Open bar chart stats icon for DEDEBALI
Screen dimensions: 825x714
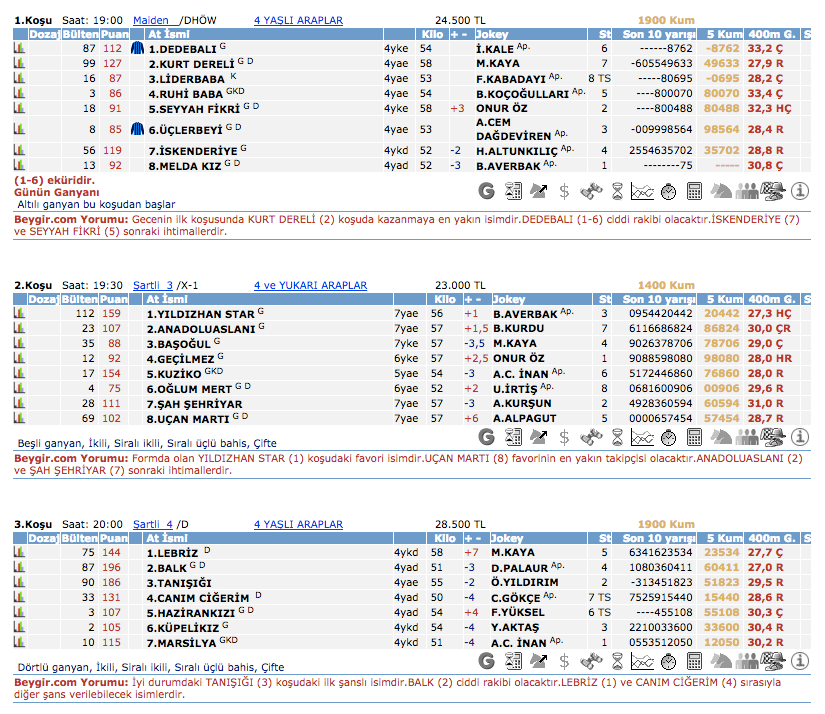19,48
